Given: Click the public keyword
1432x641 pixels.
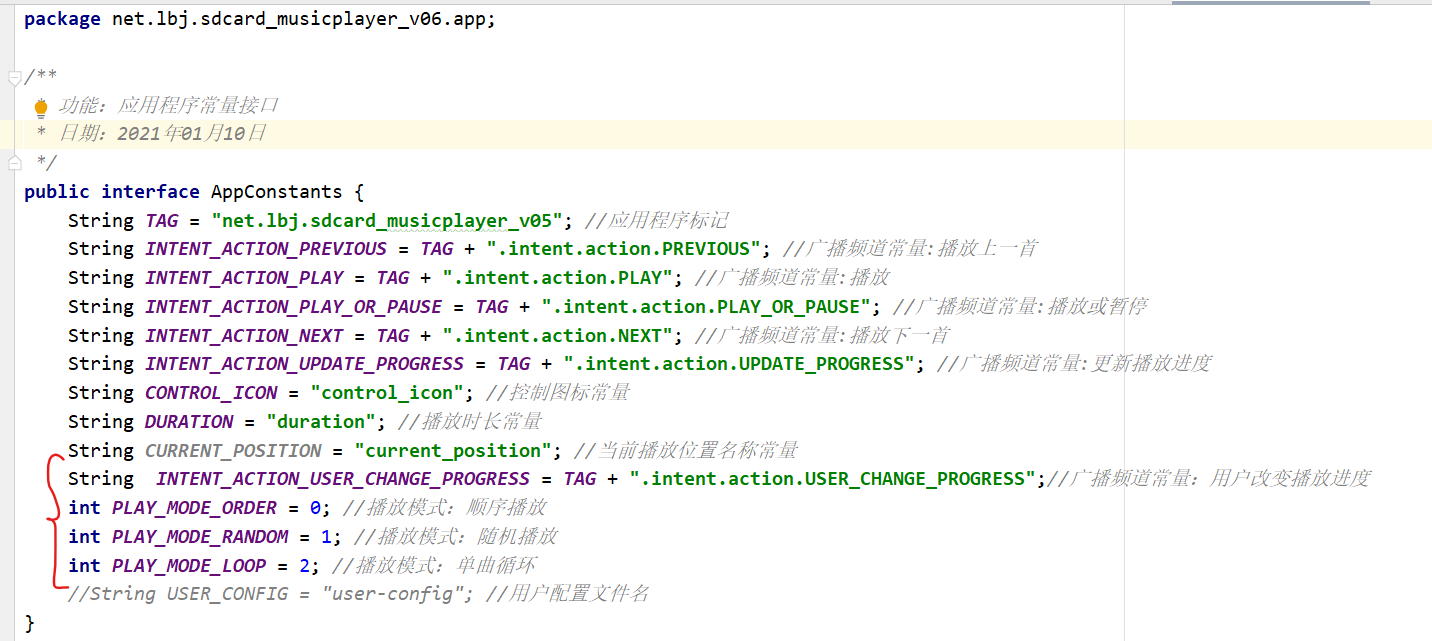Looking at the screenshot, I should 57,191.
